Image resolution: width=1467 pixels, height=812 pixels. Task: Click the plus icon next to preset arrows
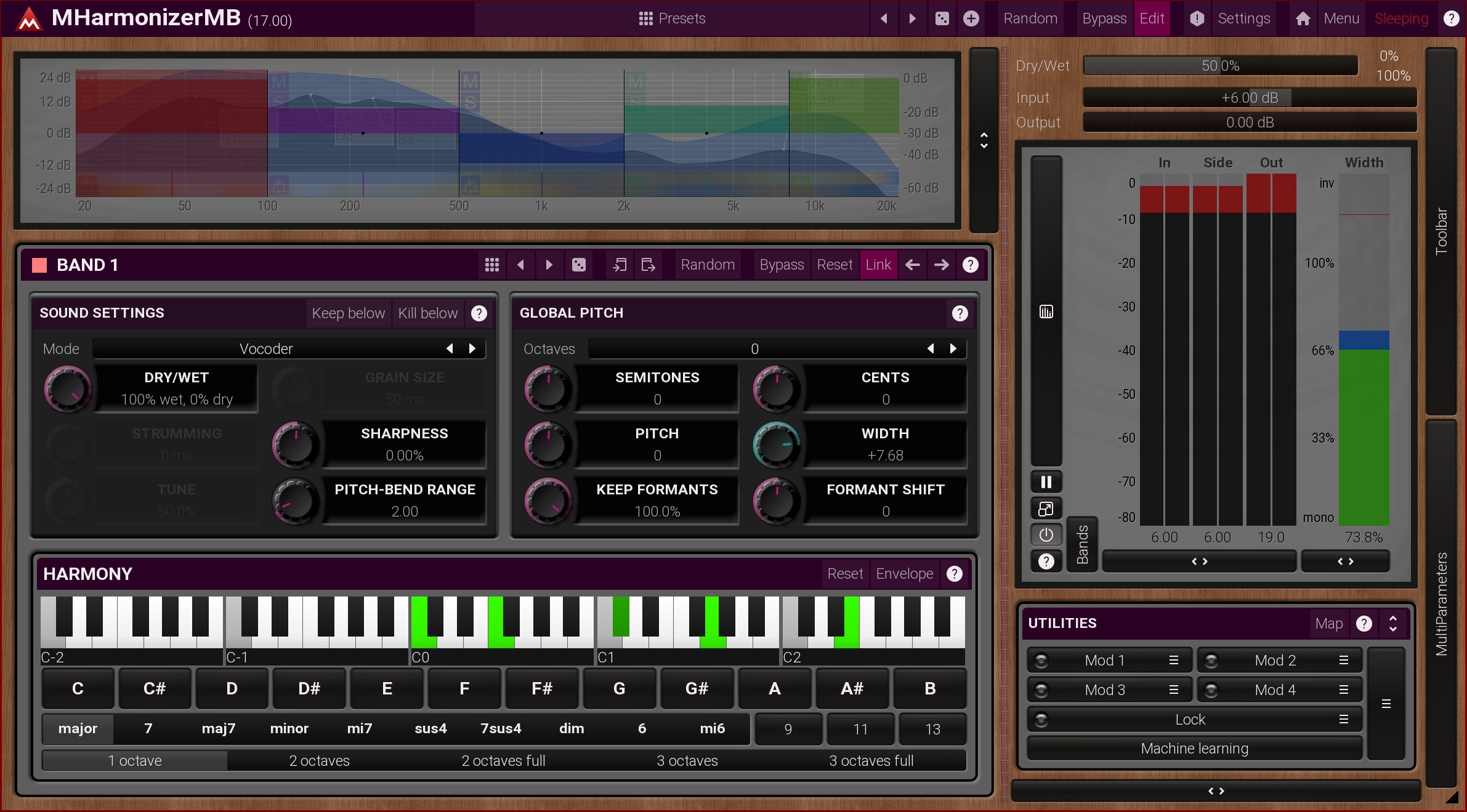click(x=971, y=18)
